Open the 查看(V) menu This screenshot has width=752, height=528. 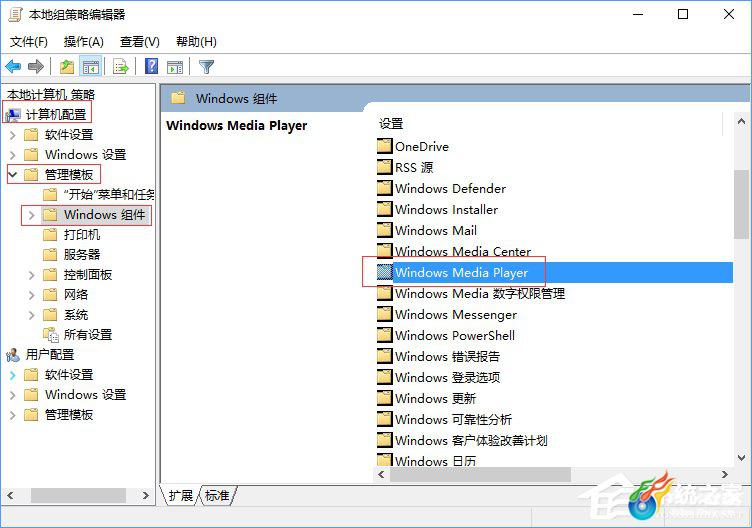[x=140, y=42]
